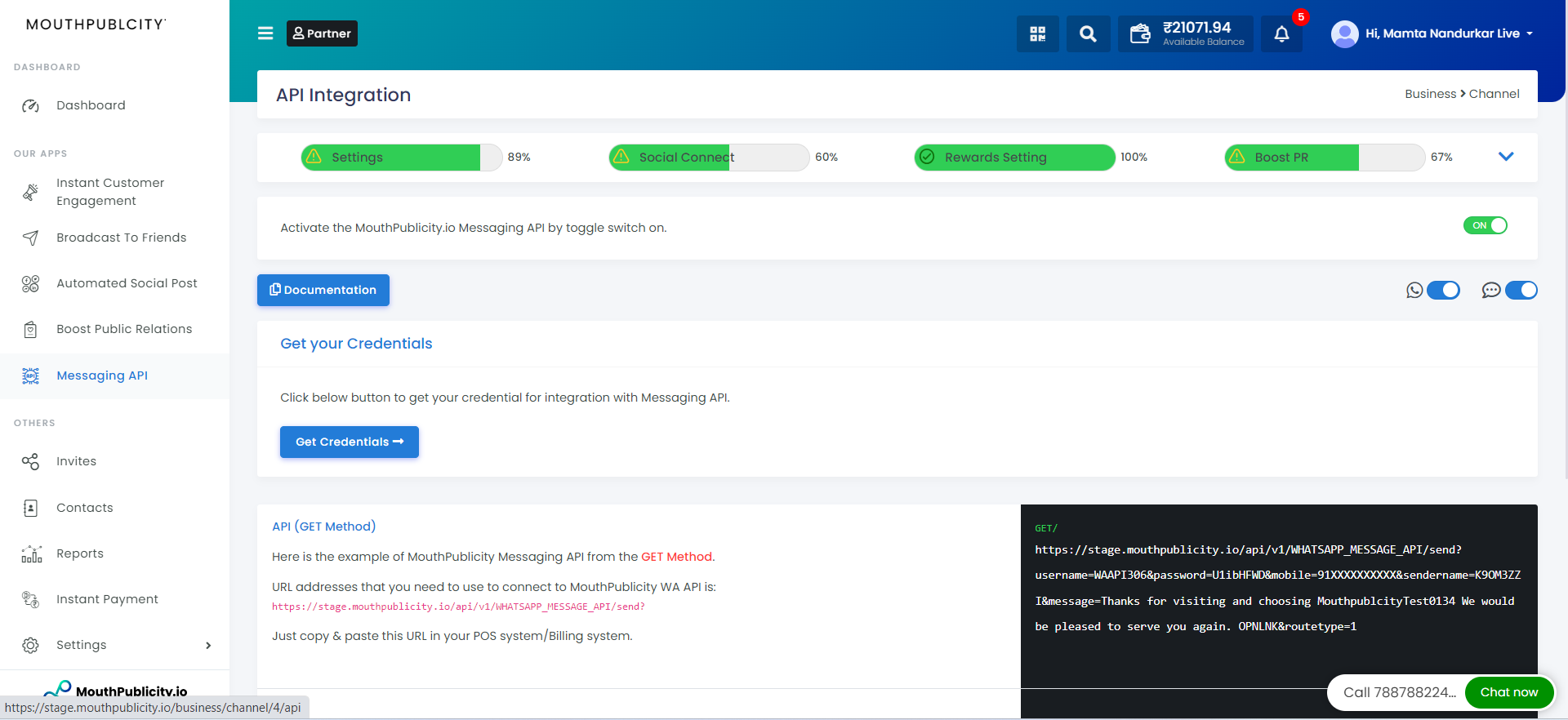The image size is (1568, 720).
Task: Click the MOUTHPUBLCITY top-left logo
Action: click(96, 24)
